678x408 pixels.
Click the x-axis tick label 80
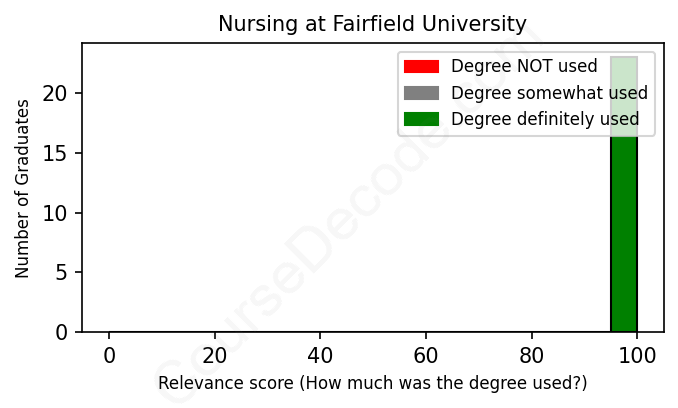tap(531, 354)
